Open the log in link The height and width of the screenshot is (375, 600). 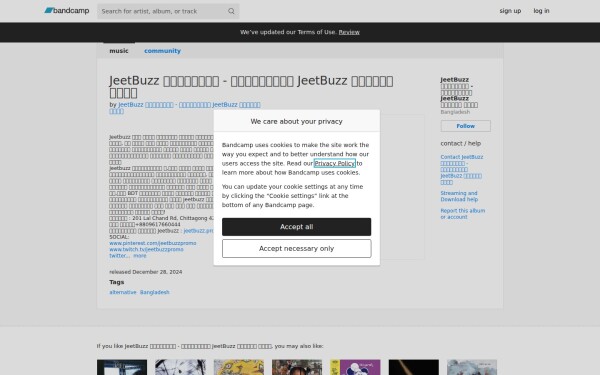[x=541, y=11]
